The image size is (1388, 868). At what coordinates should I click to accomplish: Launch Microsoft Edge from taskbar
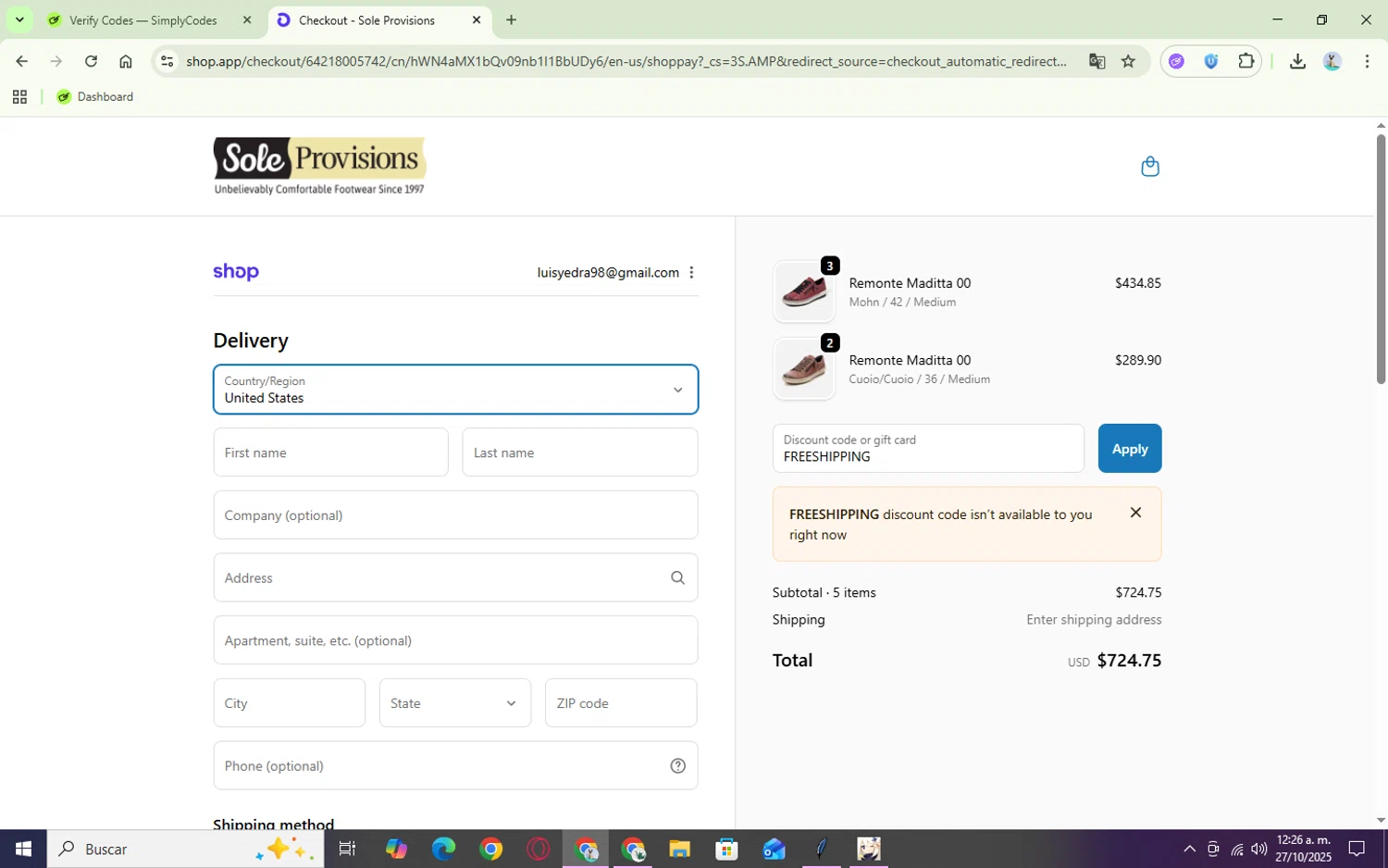pyautogui.click(x=443, y=849)
